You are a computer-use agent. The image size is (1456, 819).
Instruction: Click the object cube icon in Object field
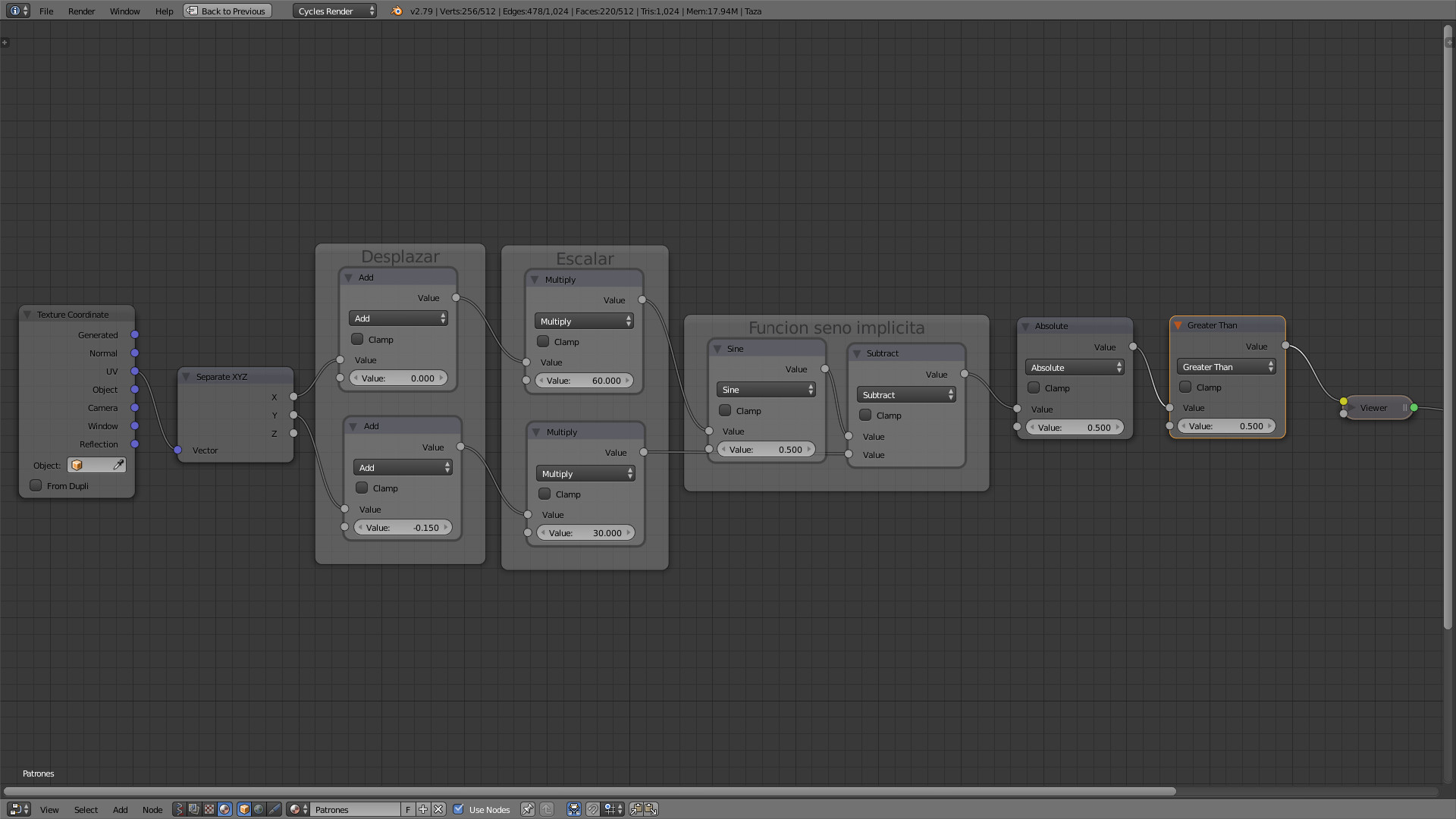(x=77, y=465)
